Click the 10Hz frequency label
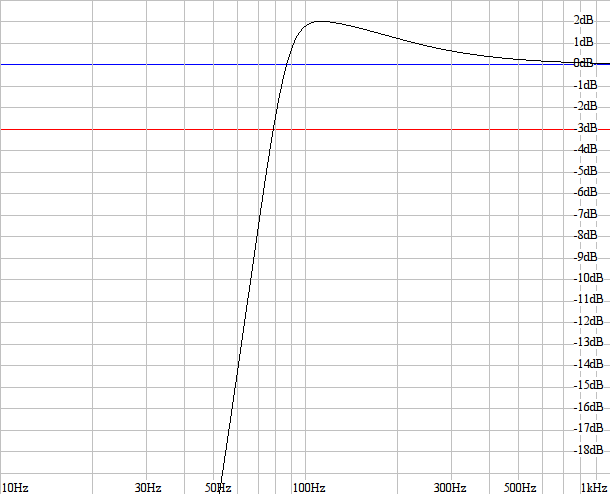This screenshot has height=494, width=610. [x=15, y=488]
